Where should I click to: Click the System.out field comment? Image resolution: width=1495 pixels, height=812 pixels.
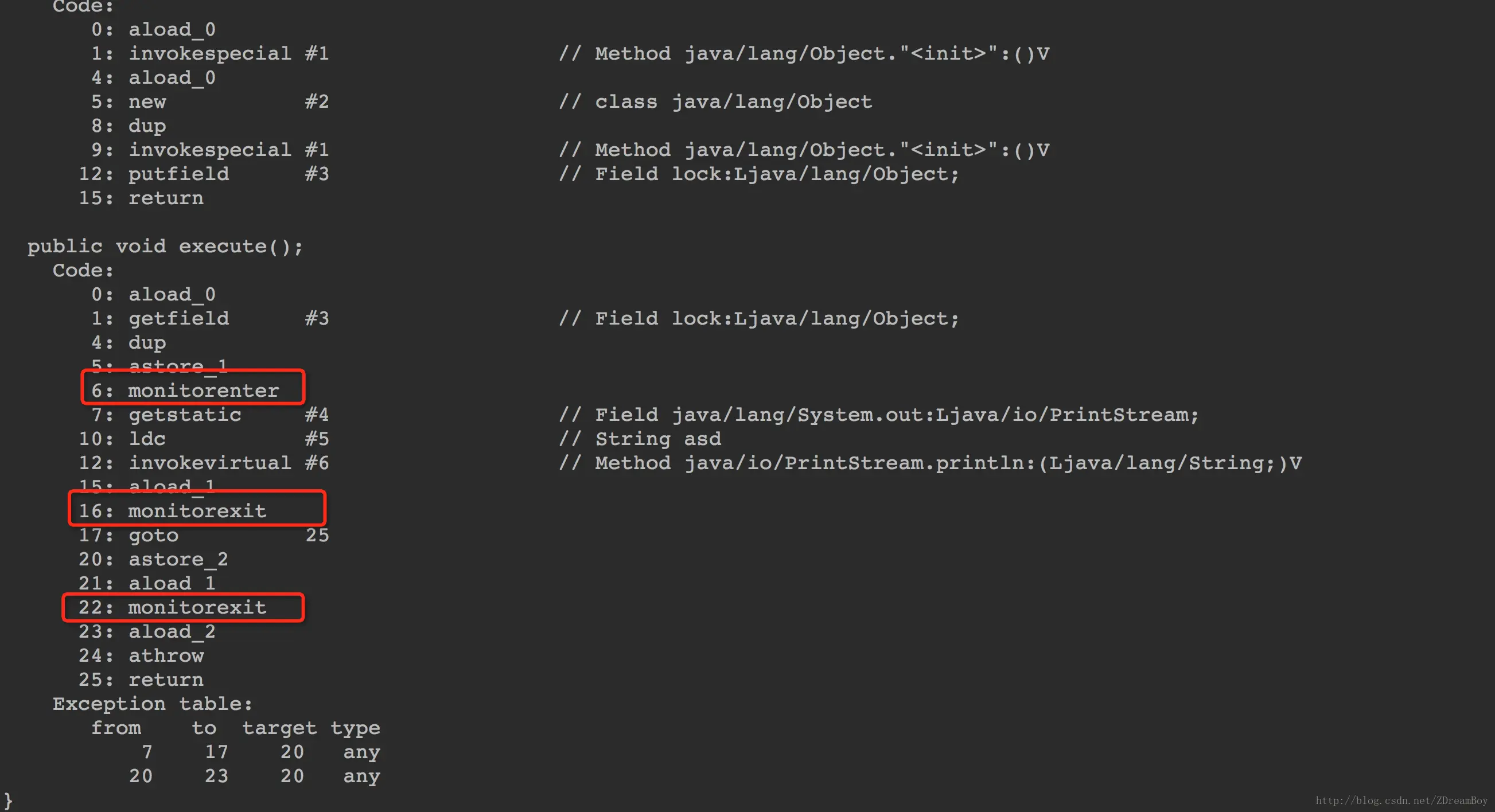pyautogui.click(x=879, y=415)
